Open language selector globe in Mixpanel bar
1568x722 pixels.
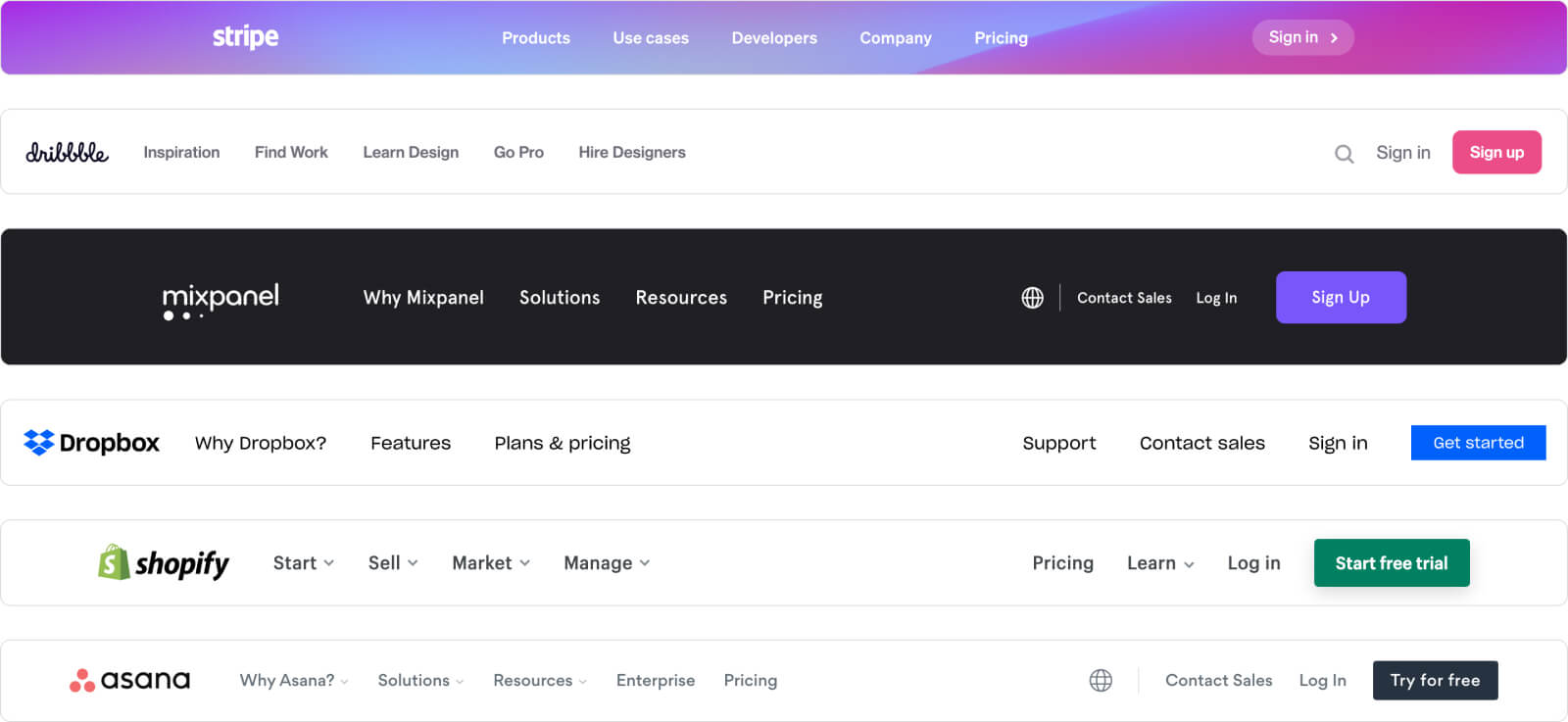click(1032, 298)
